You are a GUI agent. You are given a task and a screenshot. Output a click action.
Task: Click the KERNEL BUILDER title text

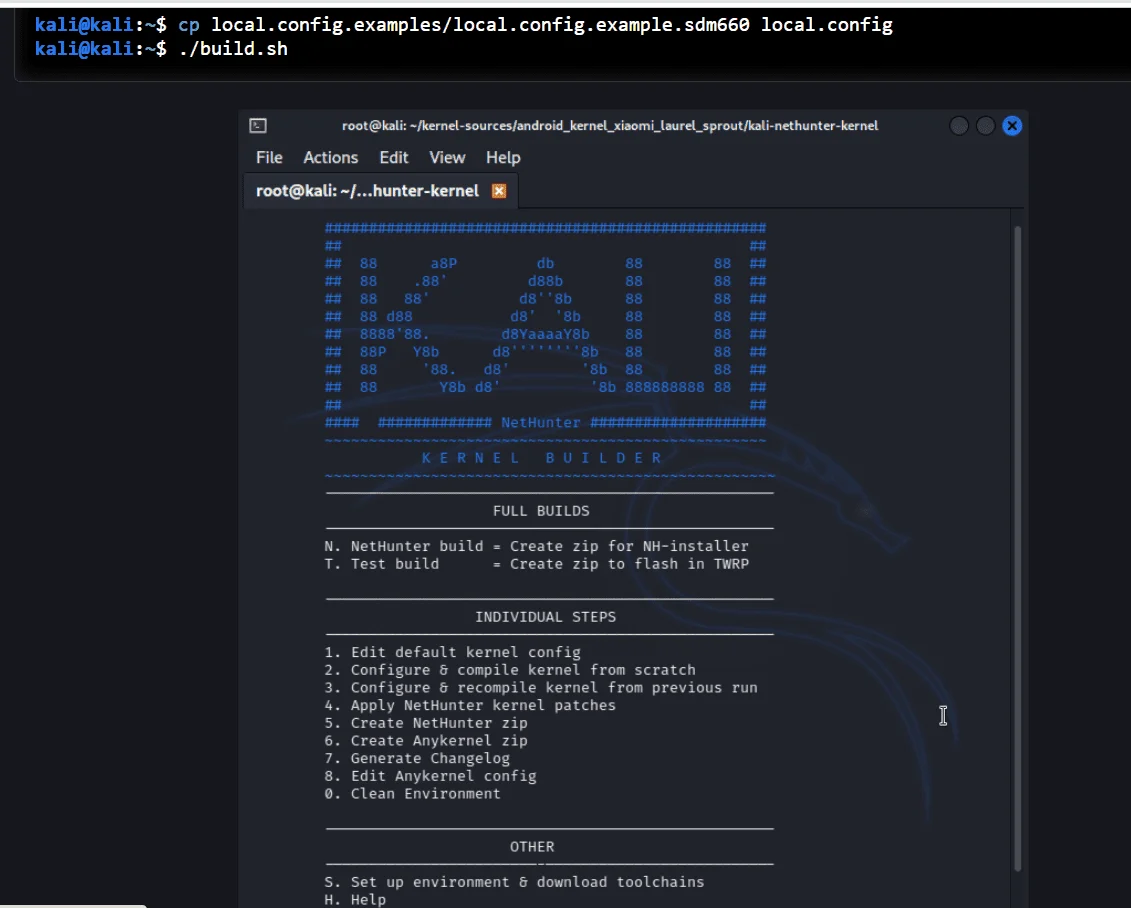tap(541, 458)
